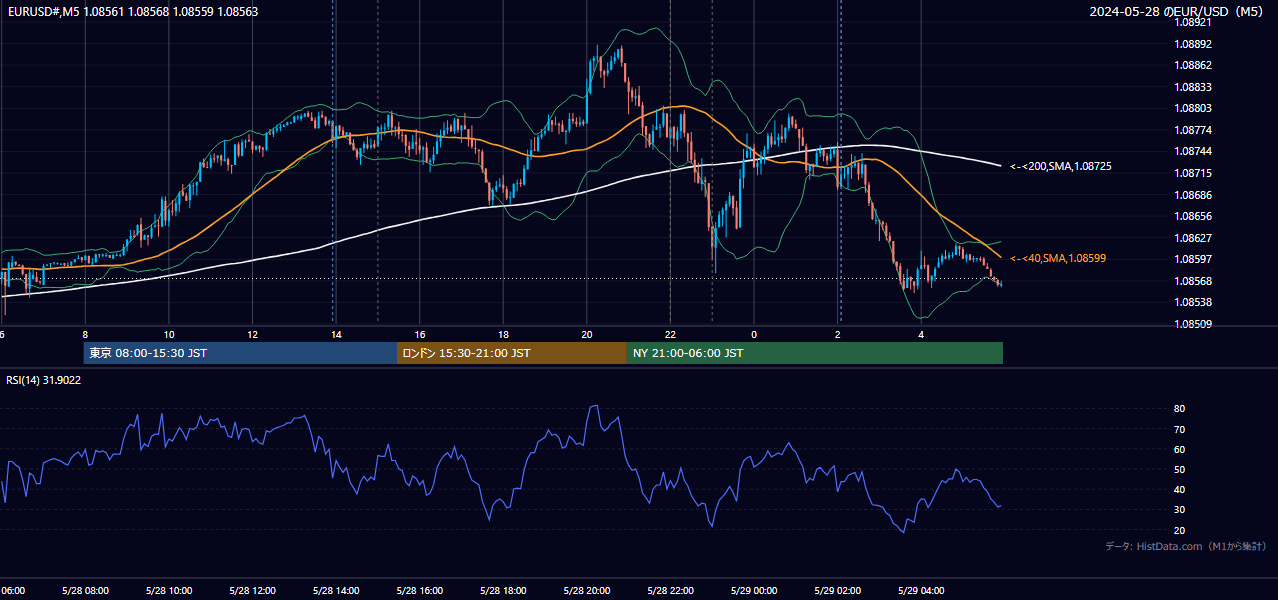
Task: Click hour tick 22 under the price chart
Action: tap(670, 335)
